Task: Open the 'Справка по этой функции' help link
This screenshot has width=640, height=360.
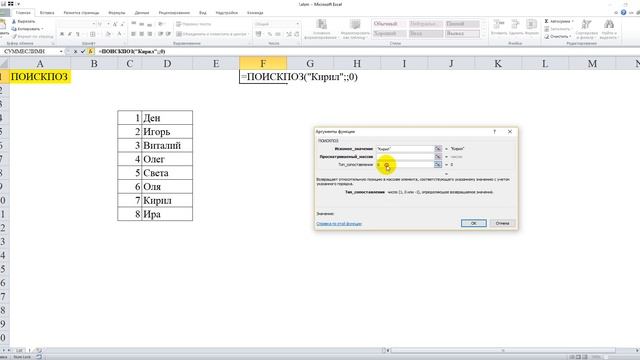Action: click(x=339, y=224)
